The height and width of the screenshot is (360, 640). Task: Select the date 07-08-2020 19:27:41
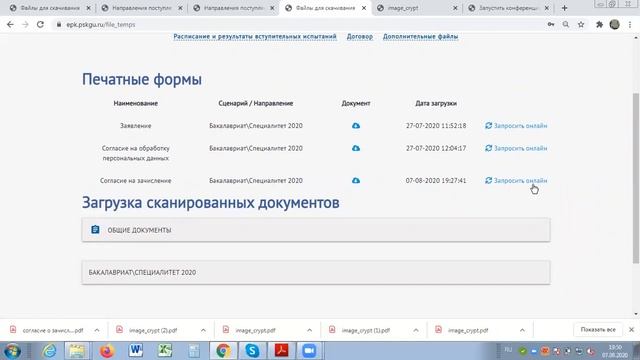pos(436,180)
